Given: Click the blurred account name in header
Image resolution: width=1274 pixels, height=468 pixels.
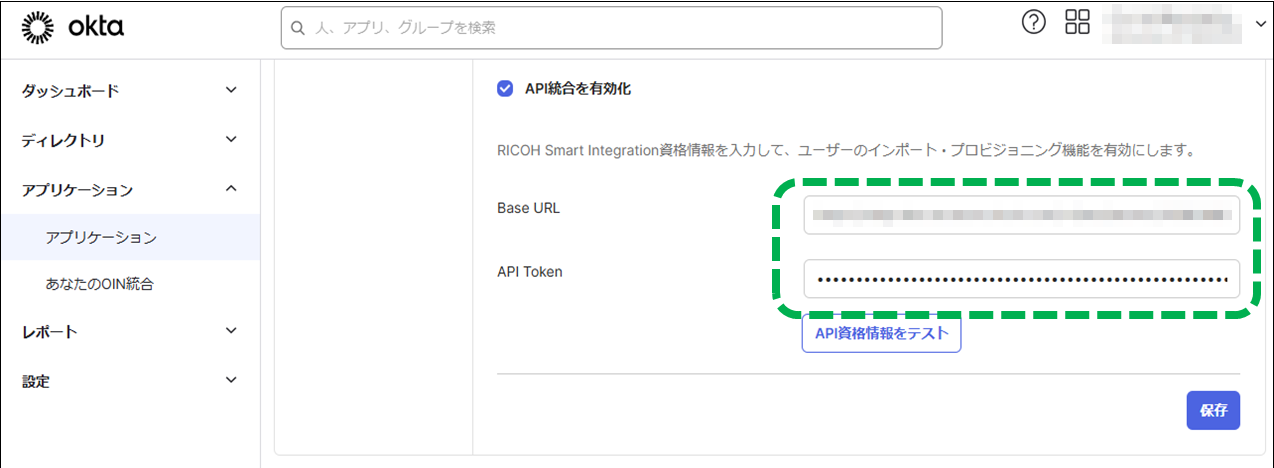Looking at the screenshot, I should coord(1172,24).
